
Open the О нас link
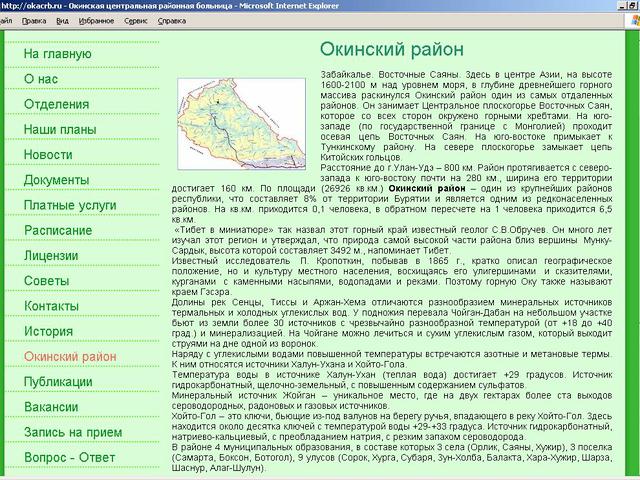pyautogui.click(x=41, y=79)
